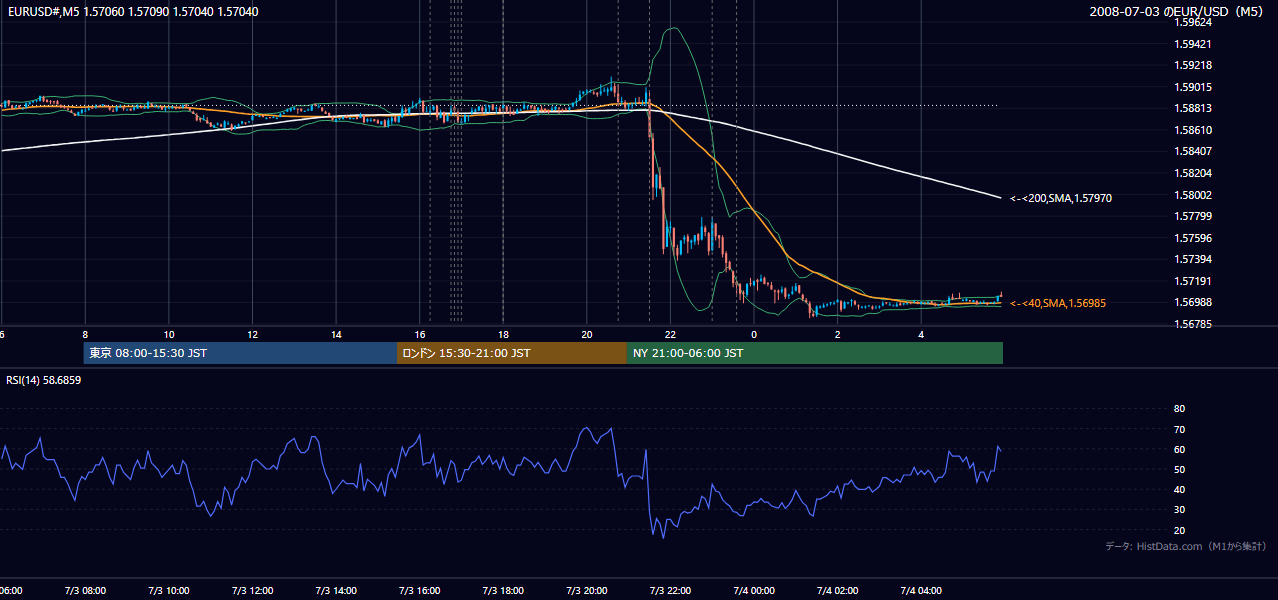This screenshot has height=600, width=1278.
Task: Click the 7/3 22:00 bottom time label
Action: tap(671, 590)
